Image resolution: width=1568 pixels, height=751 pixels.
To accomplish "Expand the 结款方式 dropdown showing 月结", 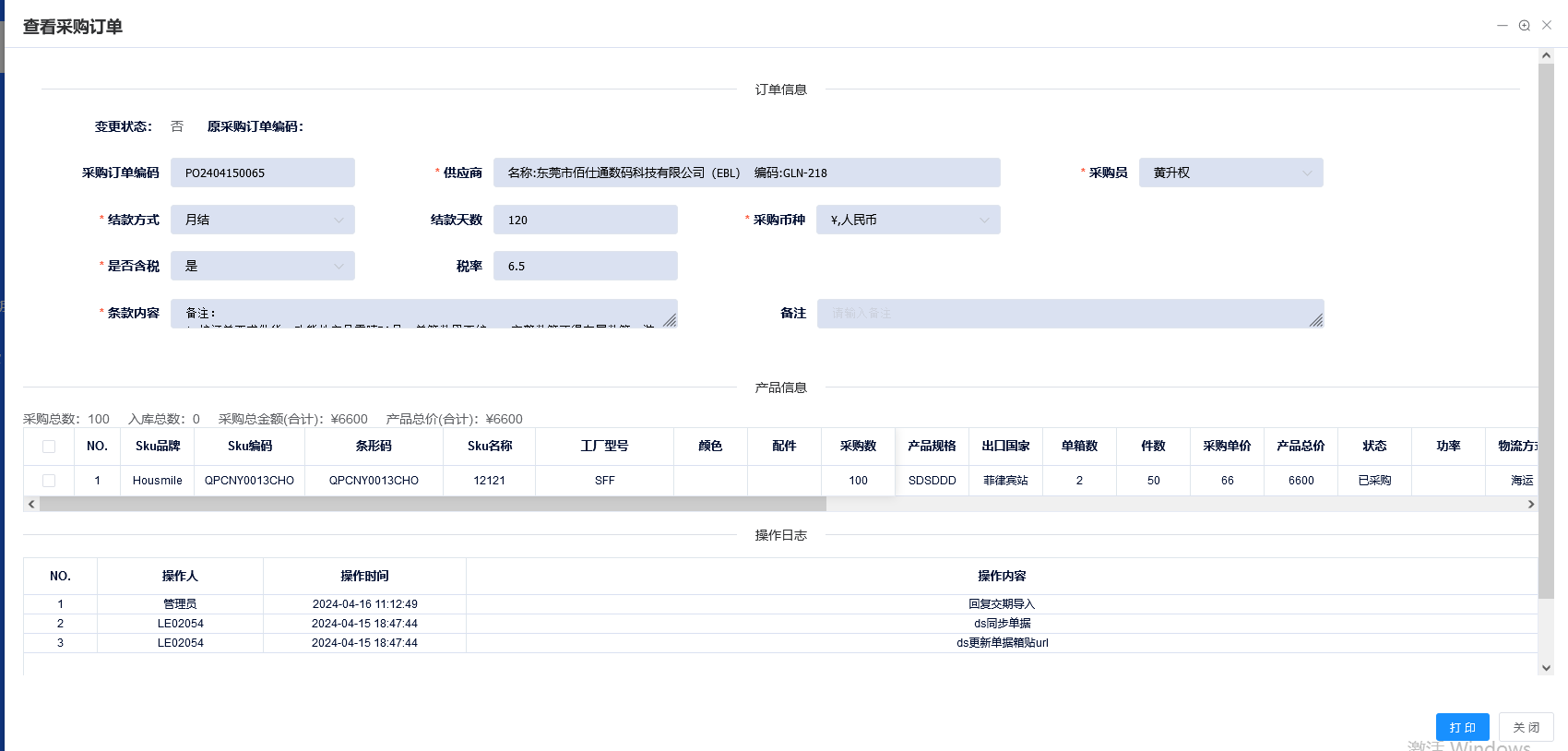I will tap(262, 220).
